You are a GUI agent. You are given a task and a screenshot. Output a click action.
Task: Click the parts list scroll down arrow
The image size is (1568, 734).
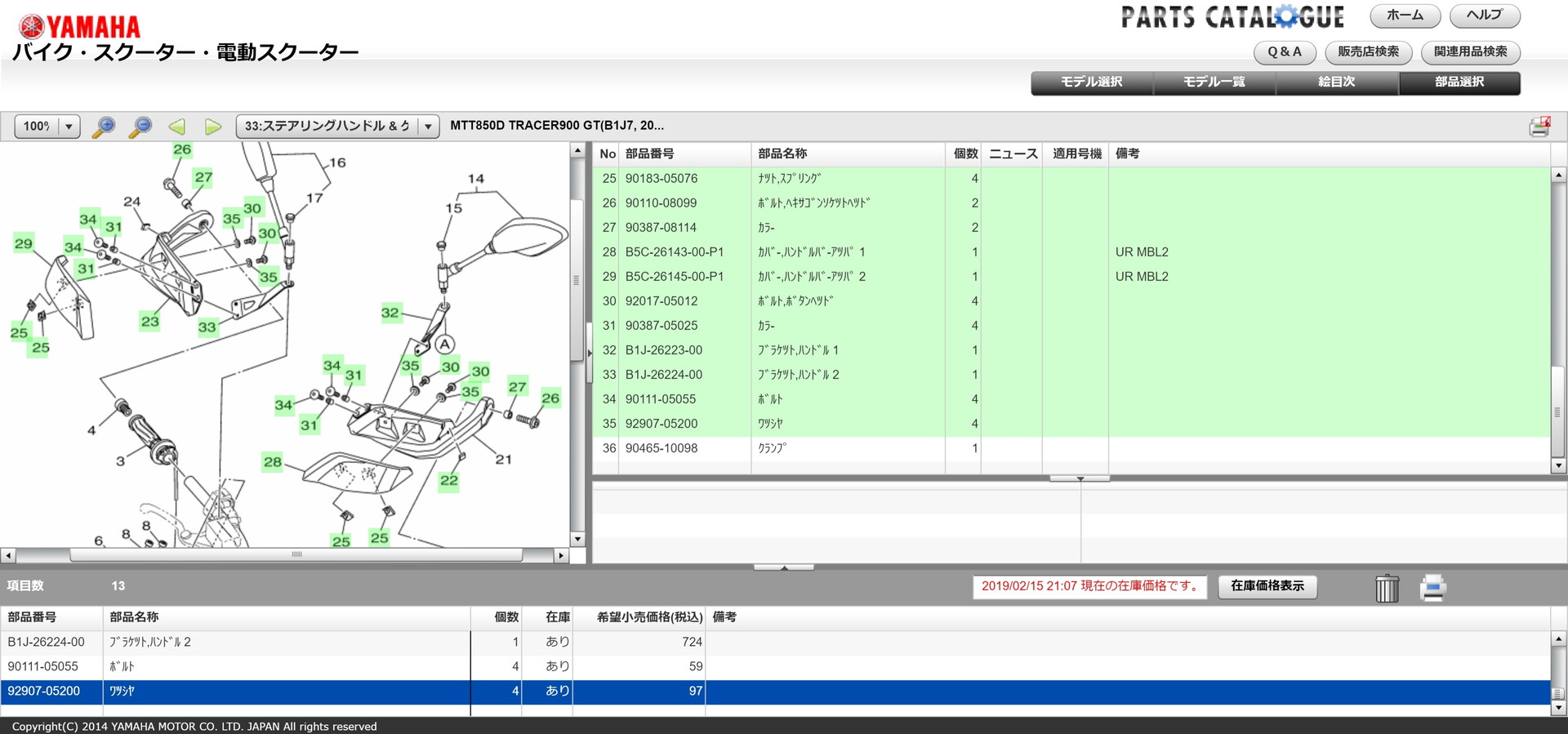(1558, 466)
